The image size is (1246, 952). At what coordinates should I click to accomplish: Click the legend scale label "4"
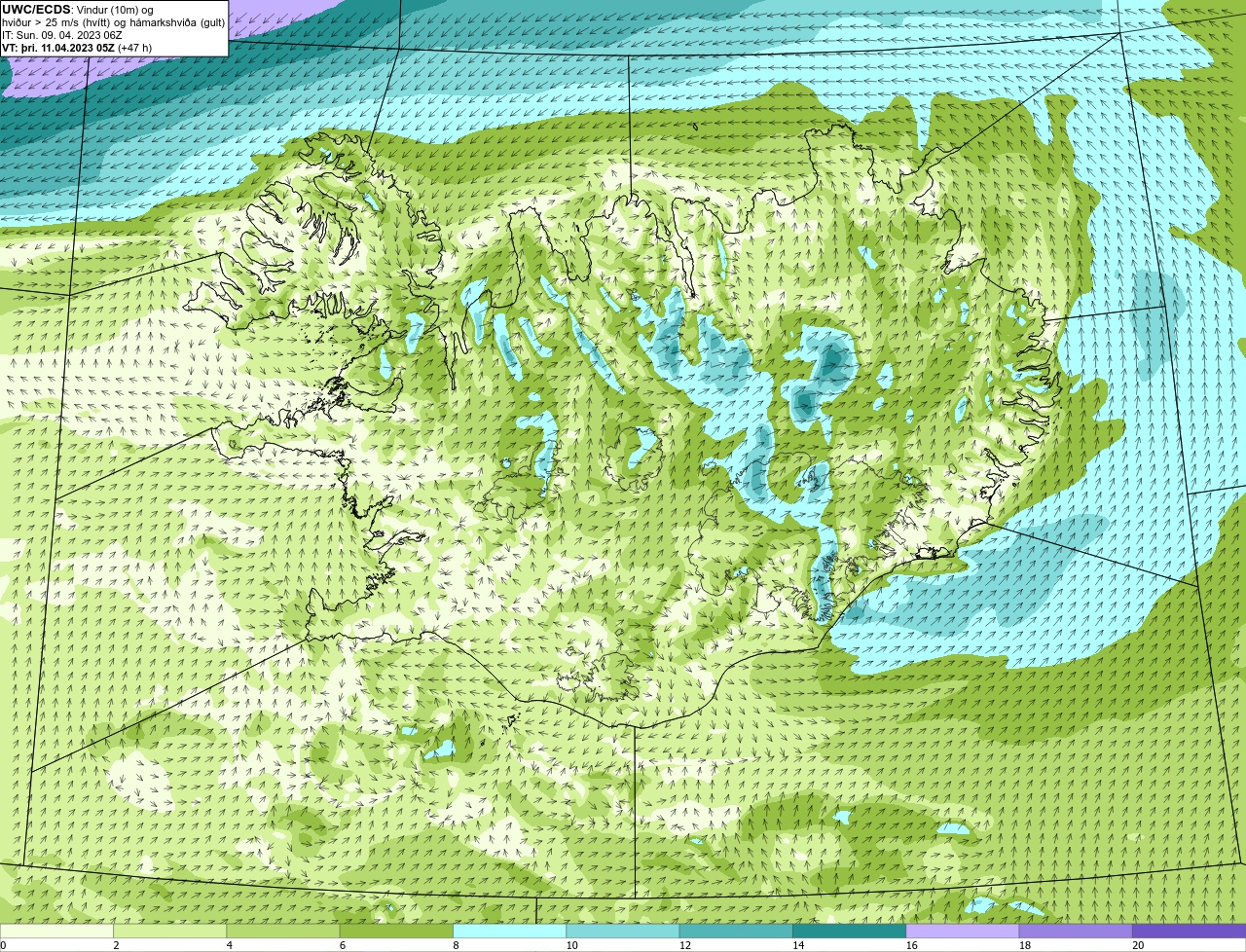(x=229, y=945)
